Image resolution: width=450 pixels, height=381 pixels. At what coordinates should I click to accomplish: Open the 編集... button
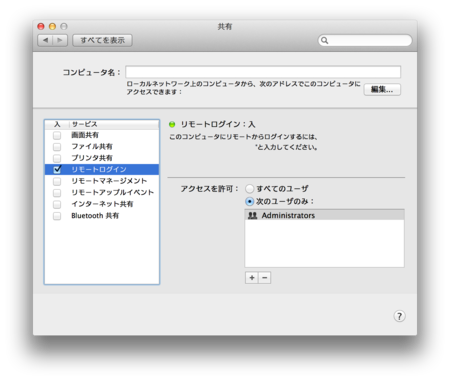pyautogui.click(x=382, y=89)
